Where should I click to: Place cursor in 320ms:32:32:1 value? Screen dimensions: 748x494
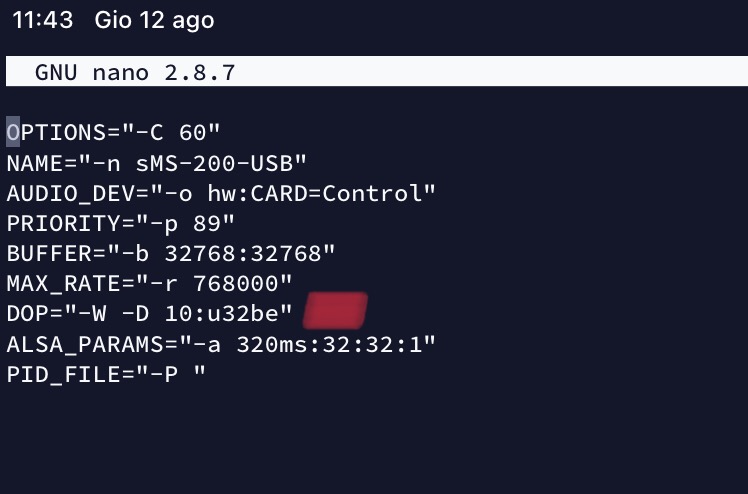tap(329, 345)
